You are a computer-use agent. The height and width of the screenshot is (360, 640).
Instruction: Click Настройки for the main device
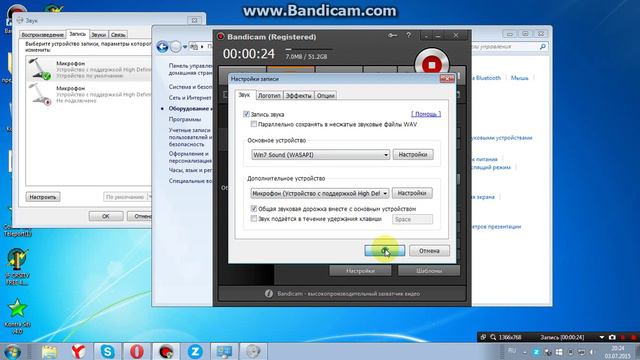coord(413,154)
